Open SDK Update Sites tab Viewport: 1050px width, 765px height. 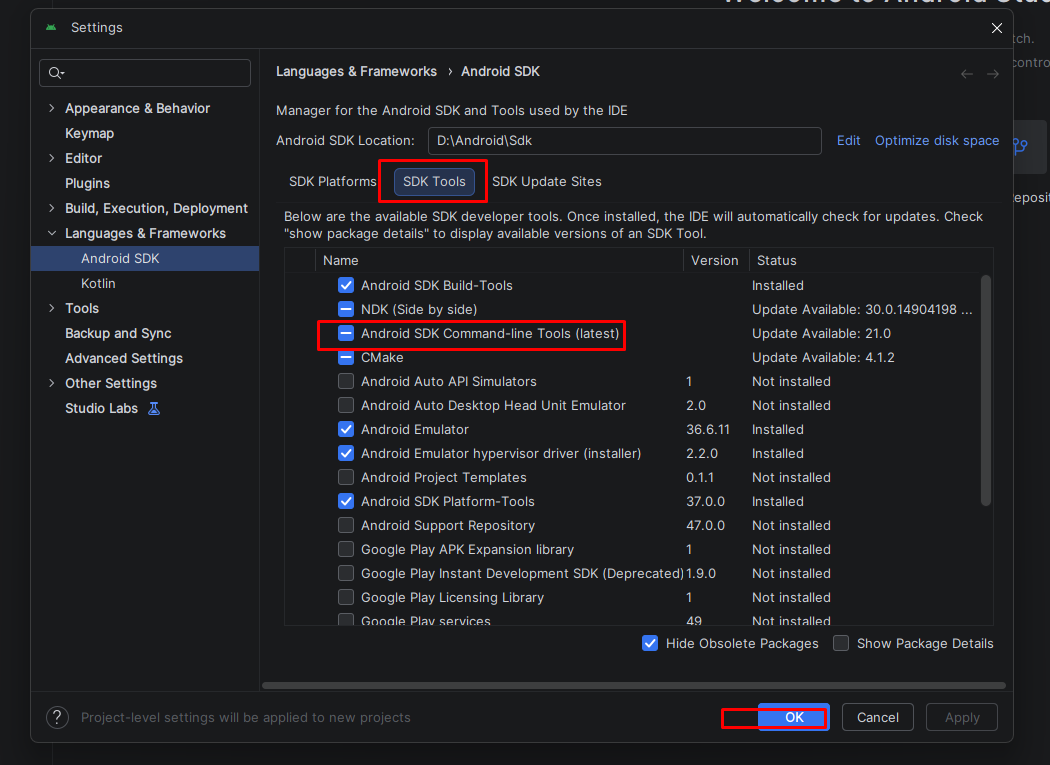pos(546,182)
